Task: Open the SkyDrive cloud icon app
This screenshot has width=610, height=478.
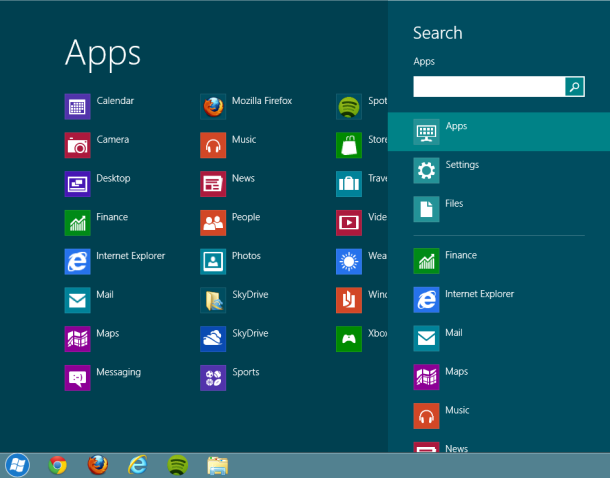Action: [x=213, y=339]
